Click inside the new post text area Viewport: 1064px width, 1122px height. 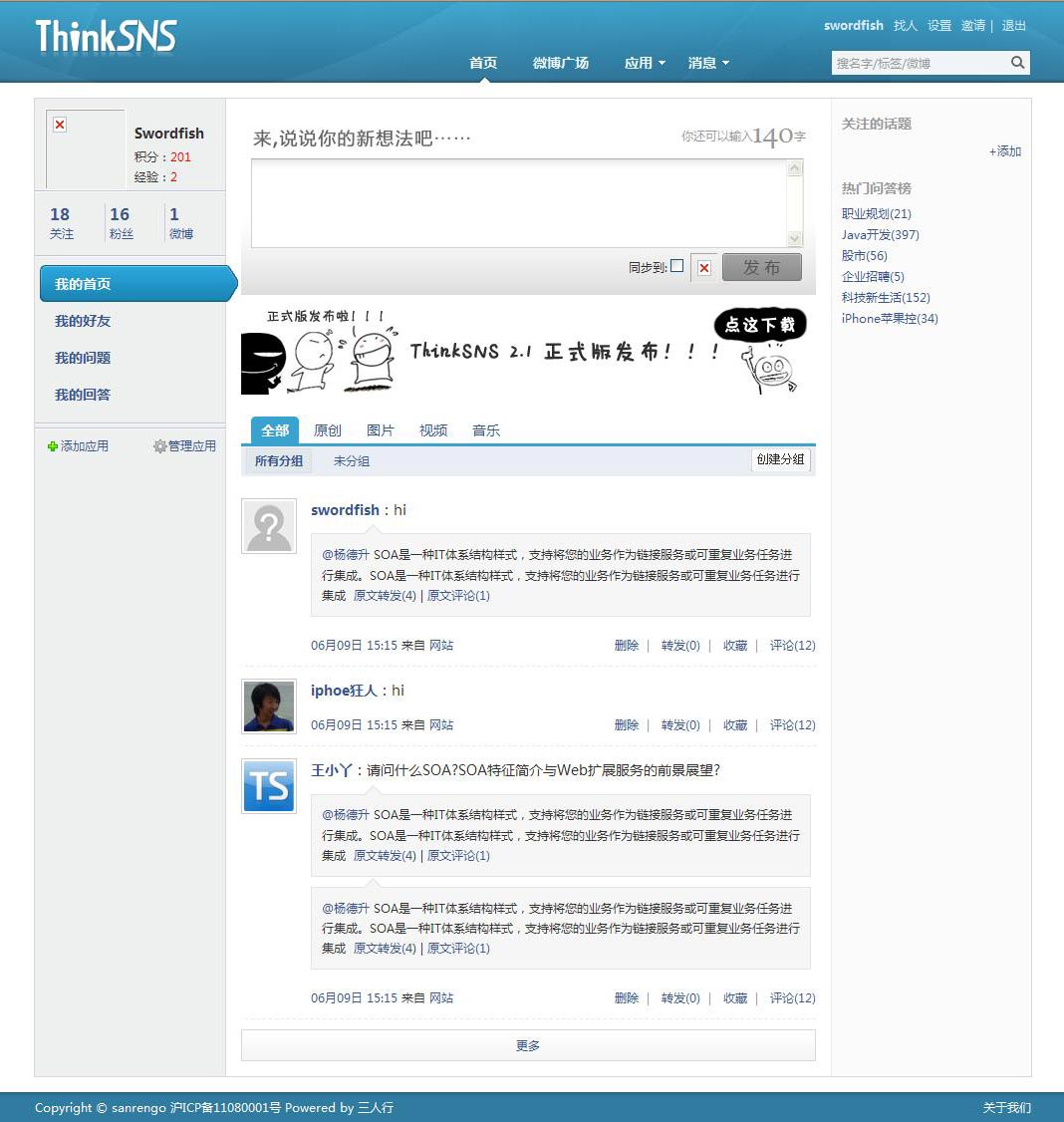tap(519, 204)
